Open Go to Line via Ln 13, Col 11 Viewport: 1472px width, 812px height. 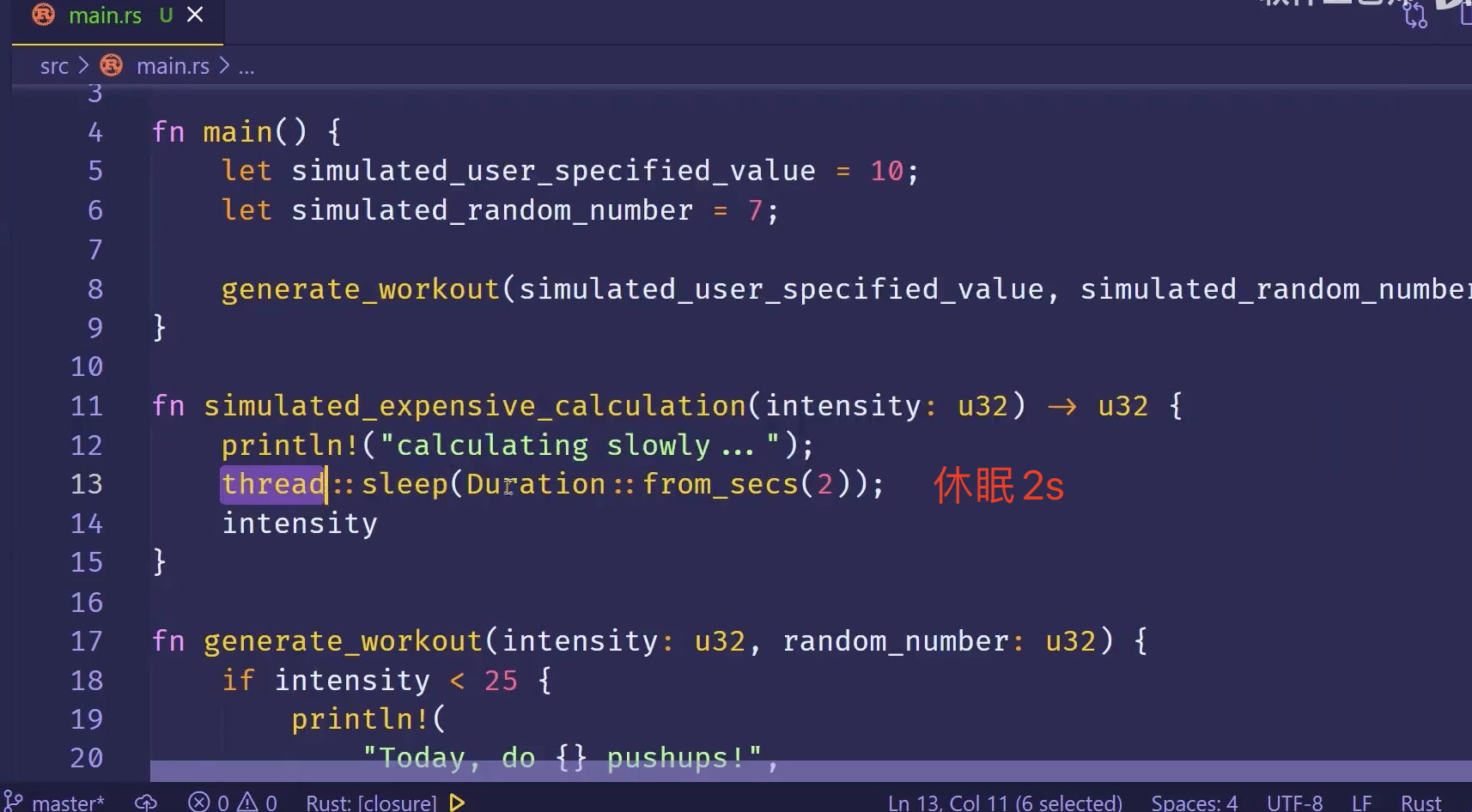click(x=1004, y=803)
